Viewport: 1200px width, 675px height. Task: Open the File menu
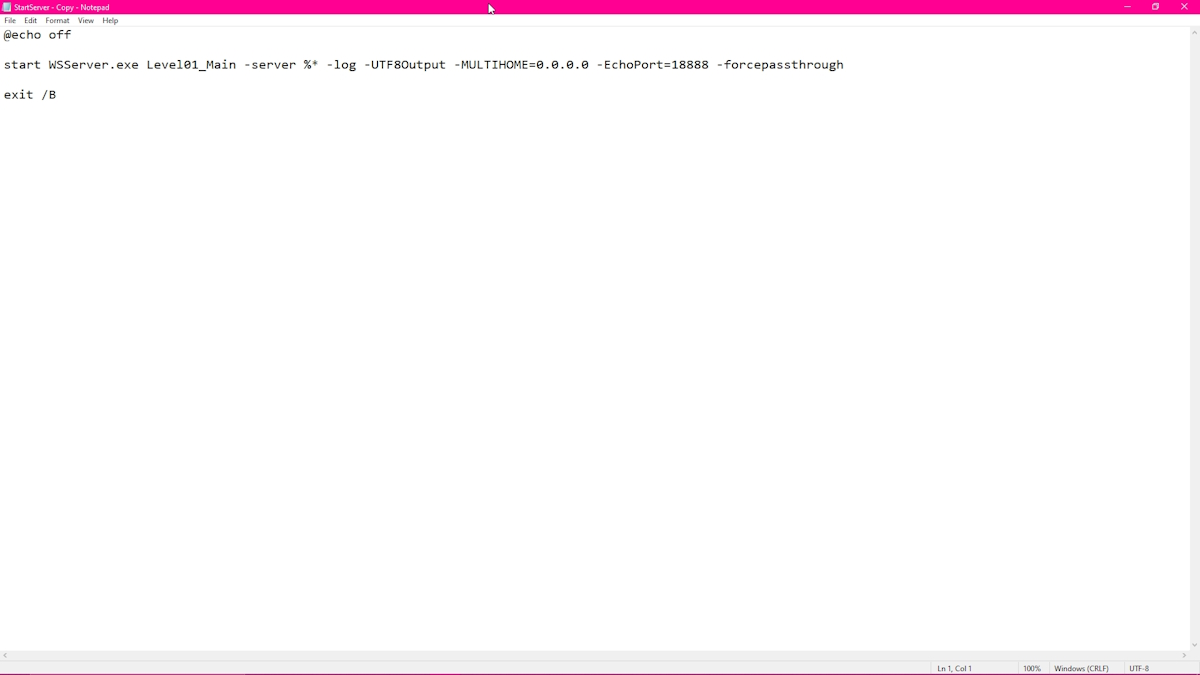pos(10,21)
